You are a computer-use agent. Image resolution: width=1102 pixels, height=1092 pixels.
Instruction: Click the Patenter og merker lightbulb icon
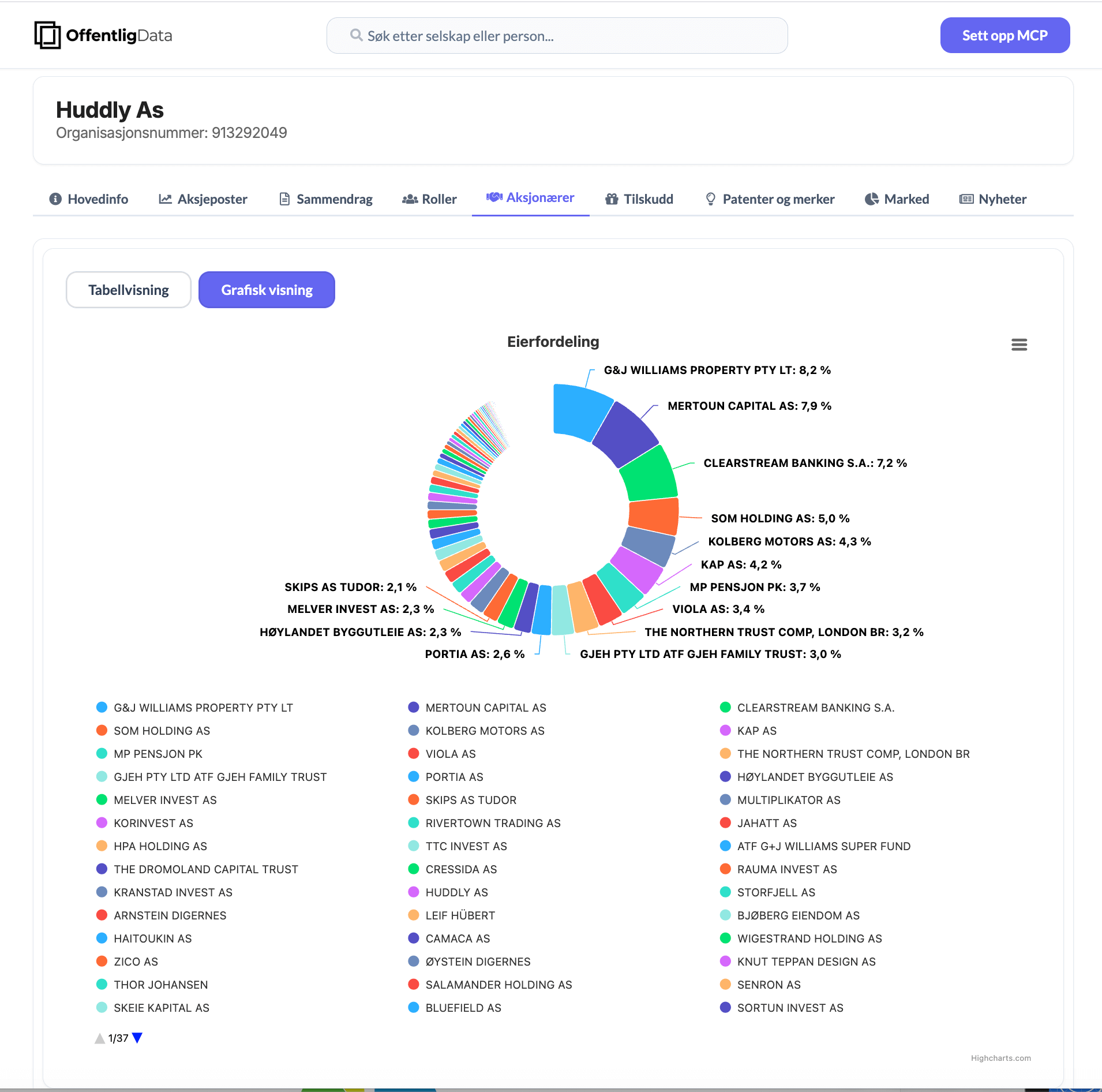coord(710,199)
